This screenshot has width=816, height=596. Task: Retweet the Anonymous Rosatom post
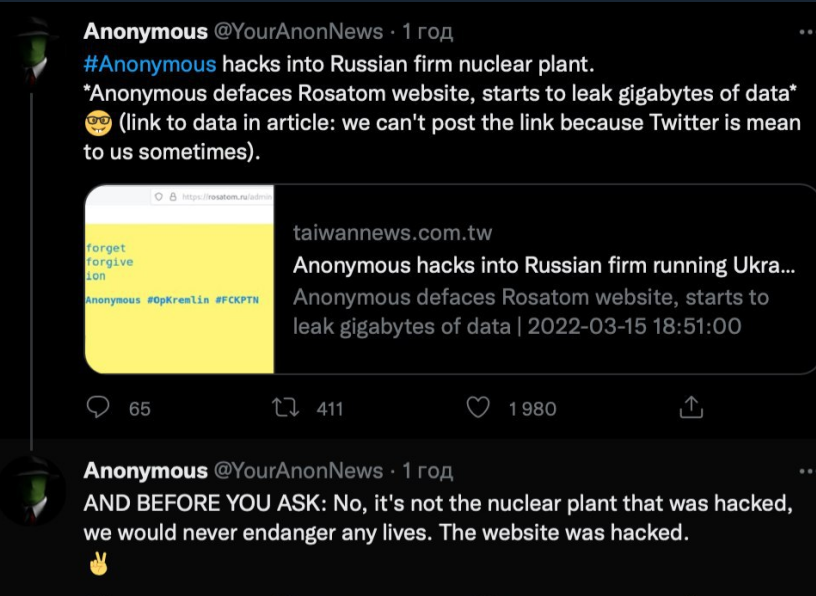pyautogui.click(x=285, y=407)
